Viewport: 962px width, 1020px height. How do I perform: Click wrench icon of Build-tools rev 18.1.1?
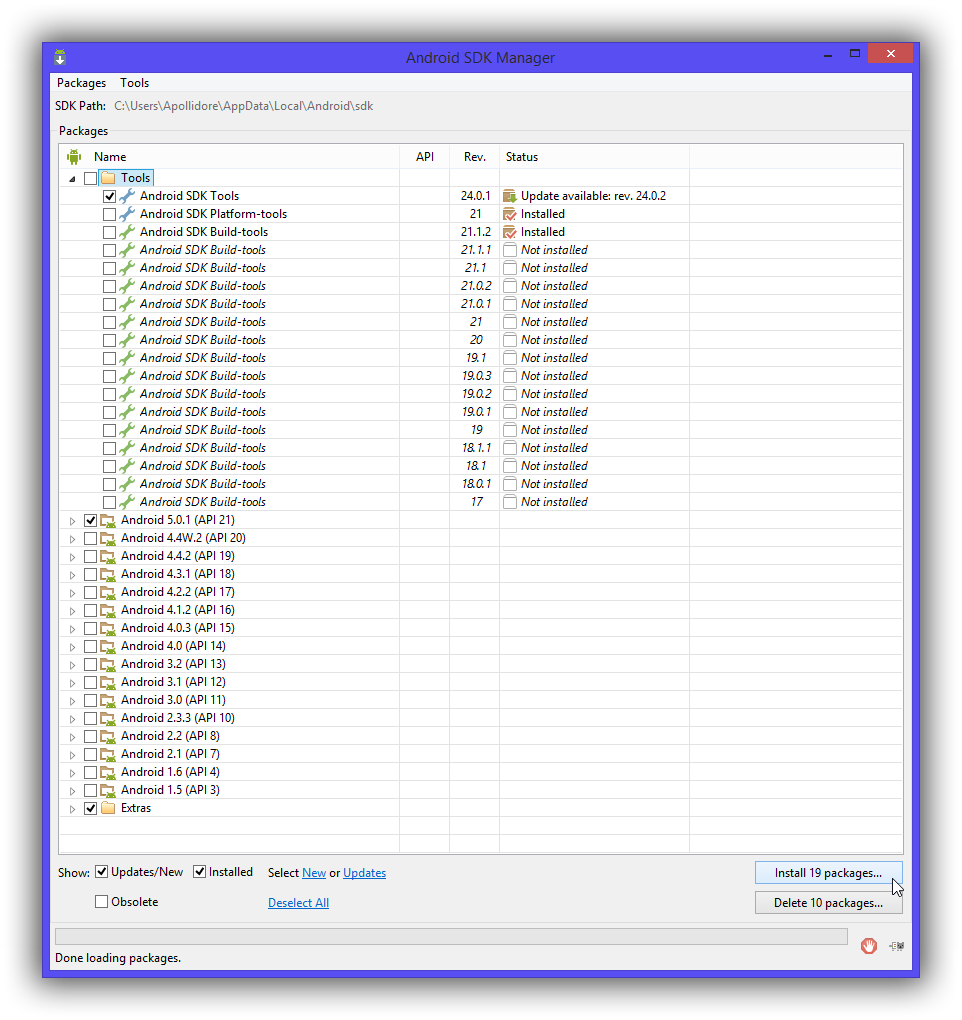pos(127,448)
